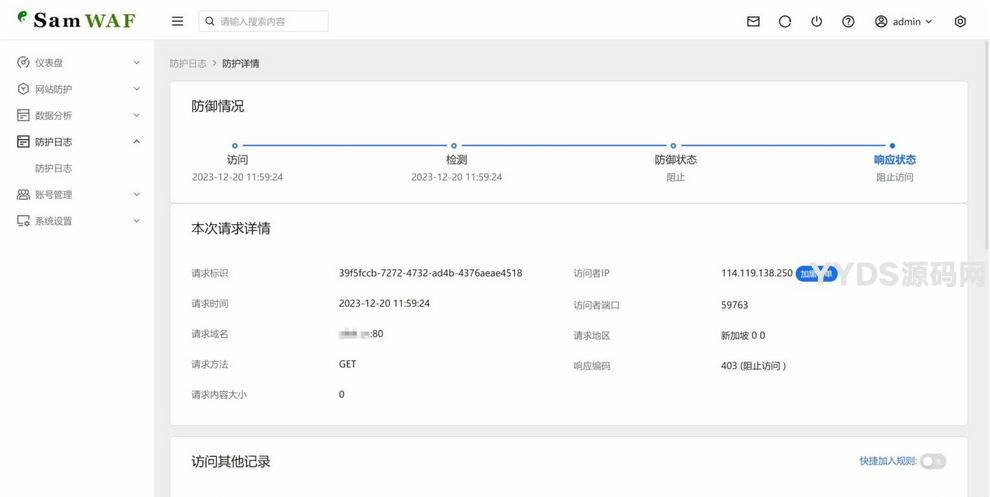Expand the 系统设置 sidebar menu

coord(78,221)
